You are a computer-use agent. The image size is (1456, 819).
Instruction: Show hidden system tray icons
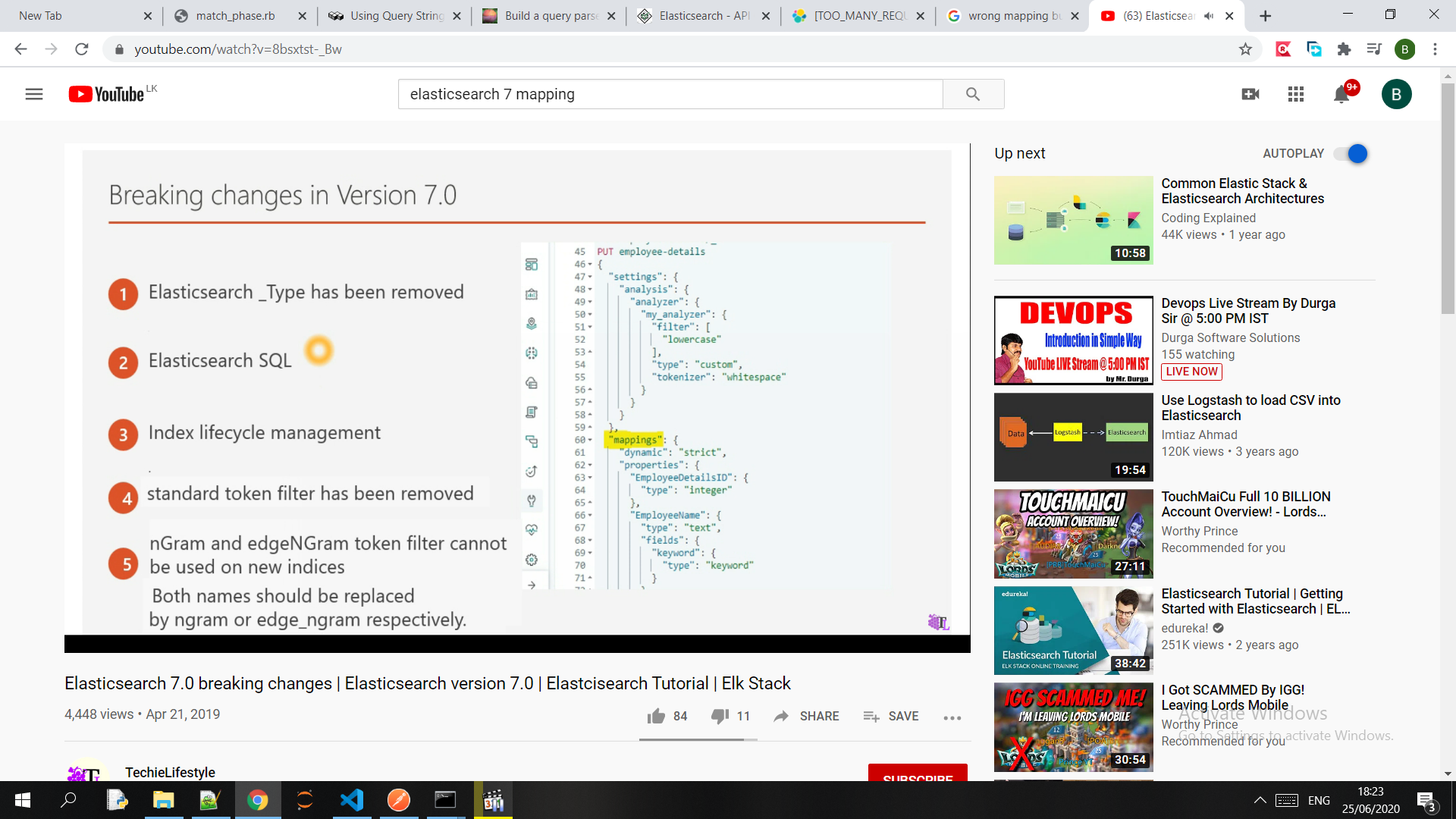coord(1260,800)
